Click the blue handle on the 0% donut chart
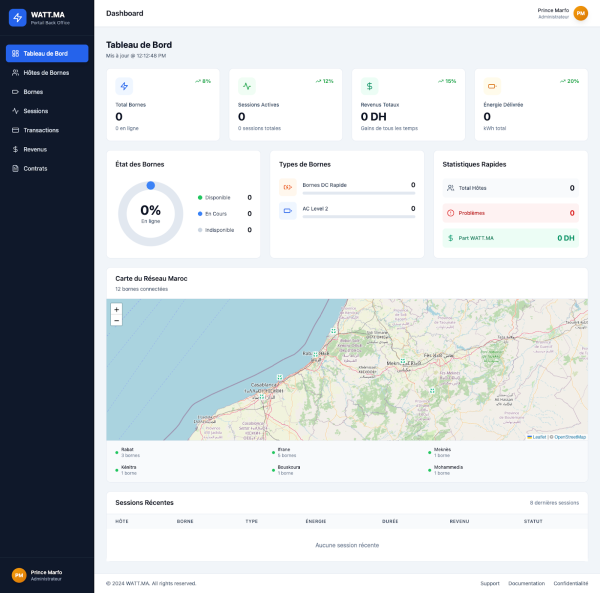Screen dimensions: 600x593 coord(150,185)
